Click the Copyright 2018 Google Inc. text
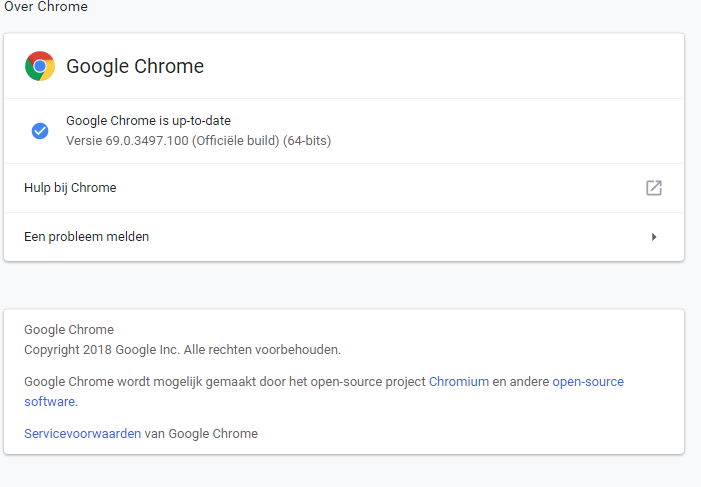 pos(102,350)
